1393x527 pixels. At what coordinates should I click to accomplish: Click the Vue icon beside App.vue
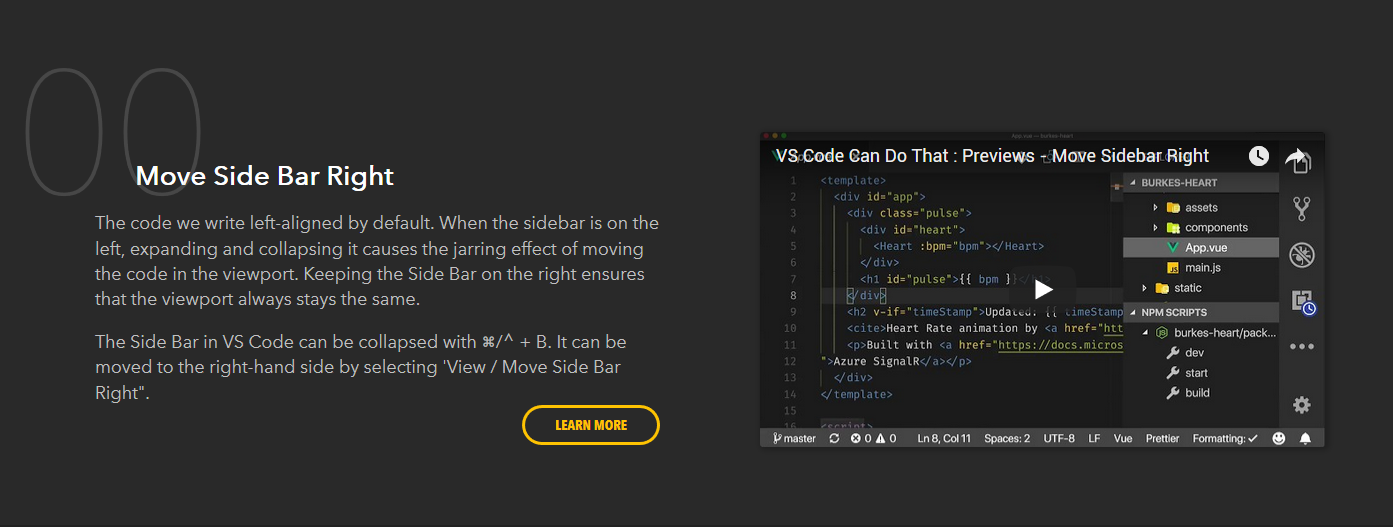pyautogui.click(x=1174, y=247)
